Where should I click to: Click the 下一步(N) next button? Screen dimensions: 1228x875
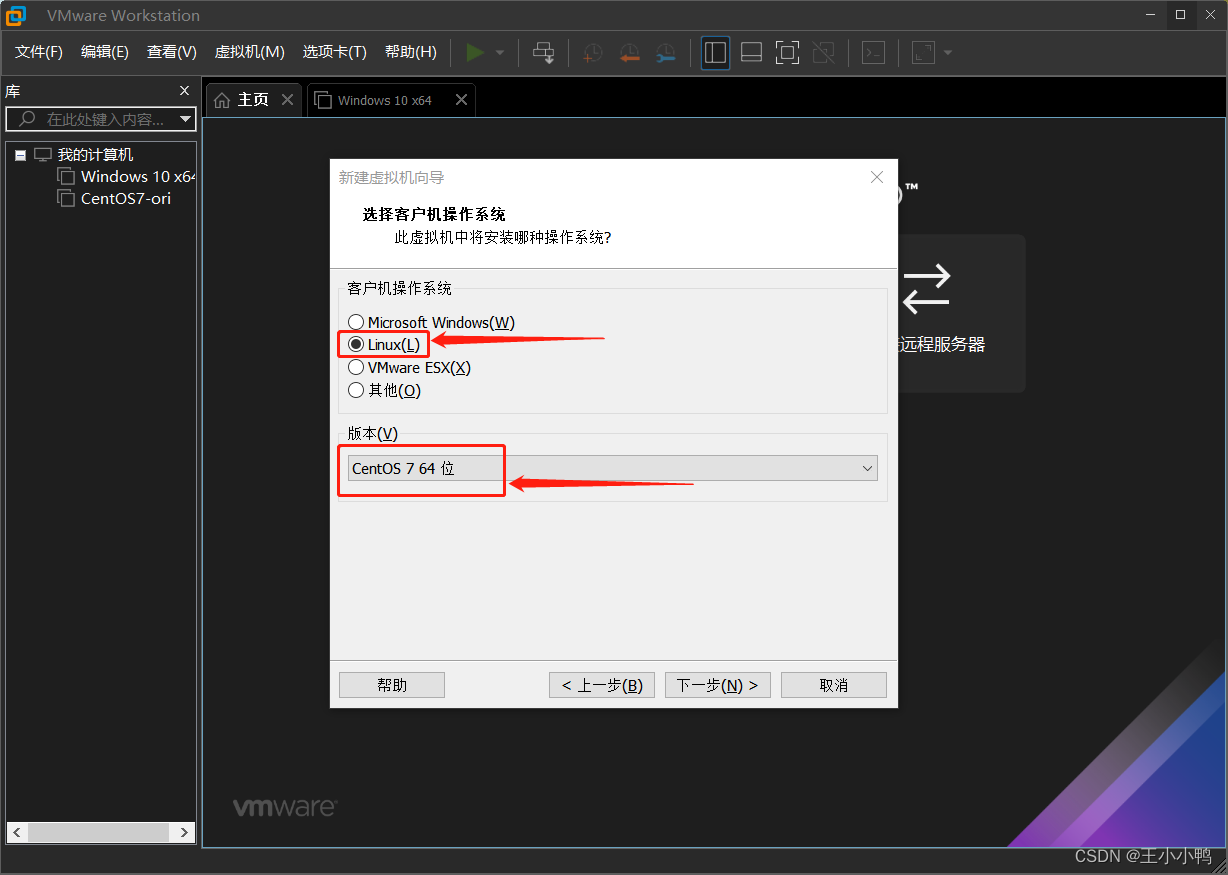(x=717, y=685)
